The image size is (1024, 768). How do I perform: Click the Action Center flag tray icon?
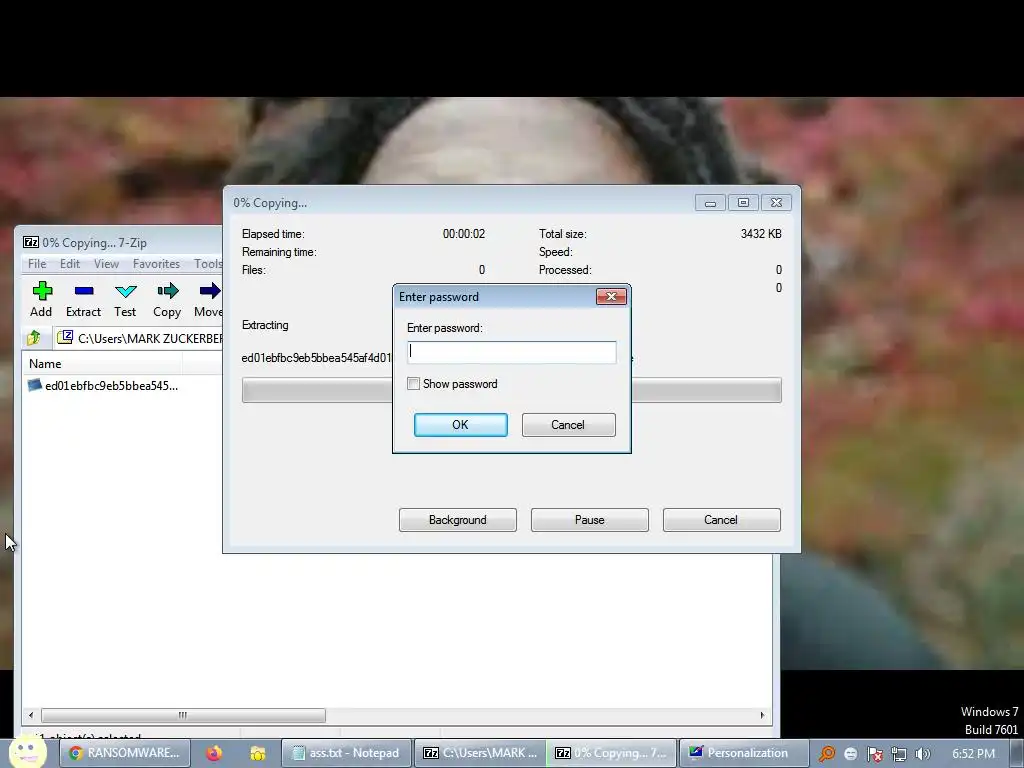point(874,754)
